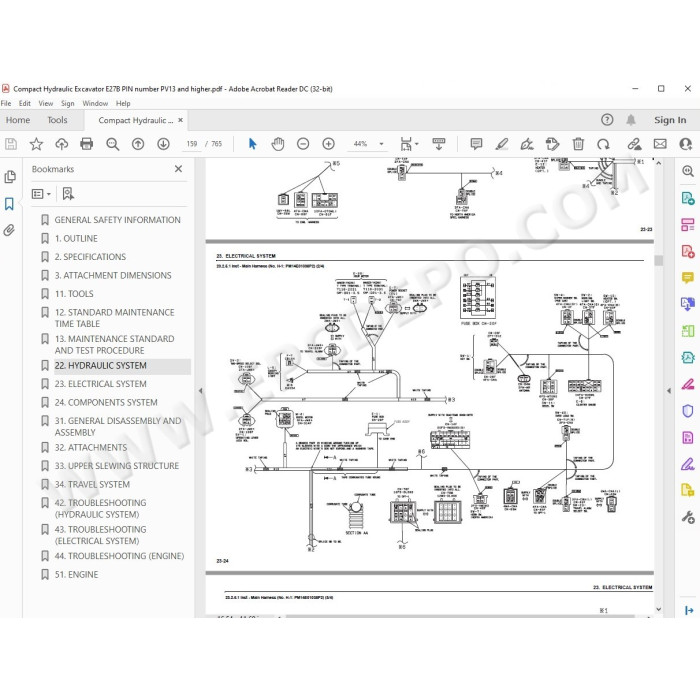Delete with trash can icon
This screenshot has height=700, width=700.
[578, 144]
